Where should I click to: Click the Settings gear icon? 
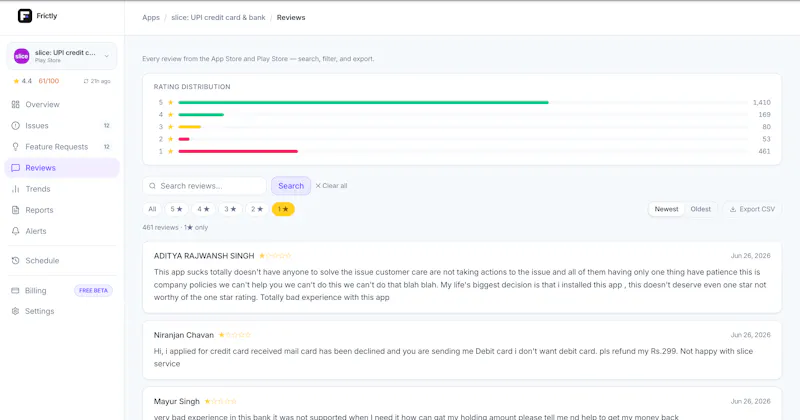pos(15,311)
